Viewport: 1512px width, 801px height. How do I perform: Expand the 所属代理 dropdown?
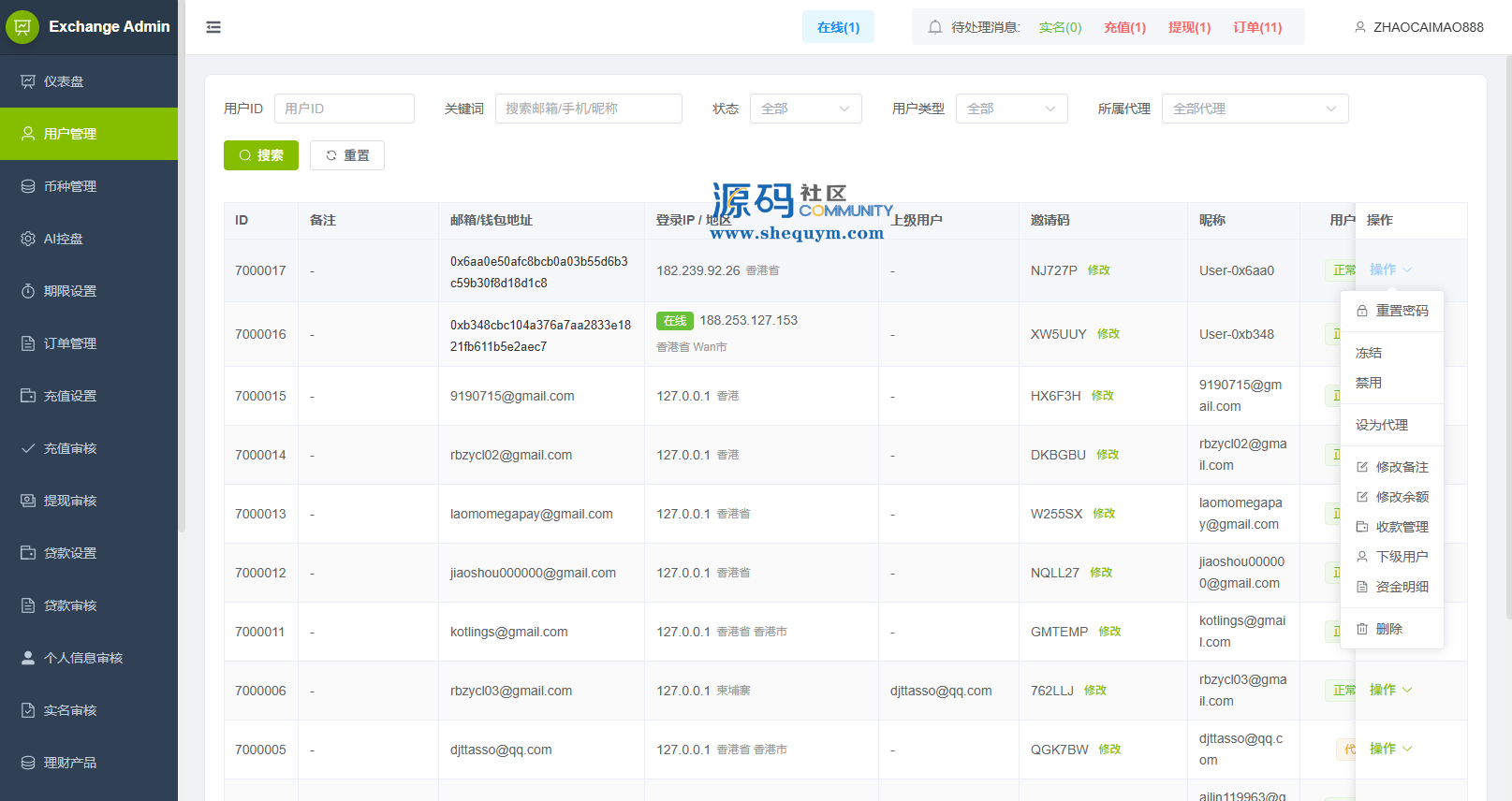(1255, 109)
